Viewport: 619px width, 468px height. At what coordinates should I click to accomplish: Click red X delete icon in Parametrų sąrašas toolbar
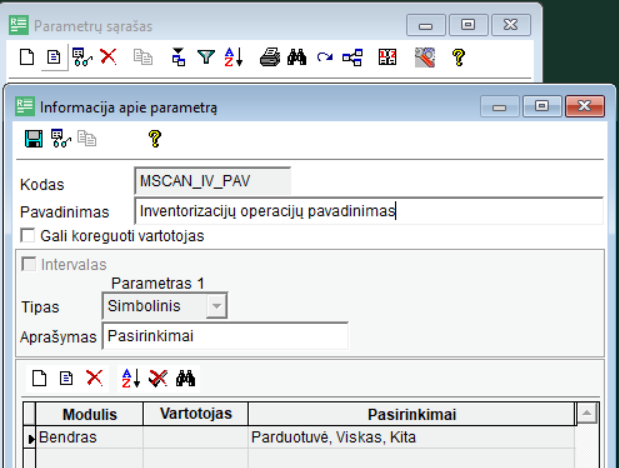(108, 56)
